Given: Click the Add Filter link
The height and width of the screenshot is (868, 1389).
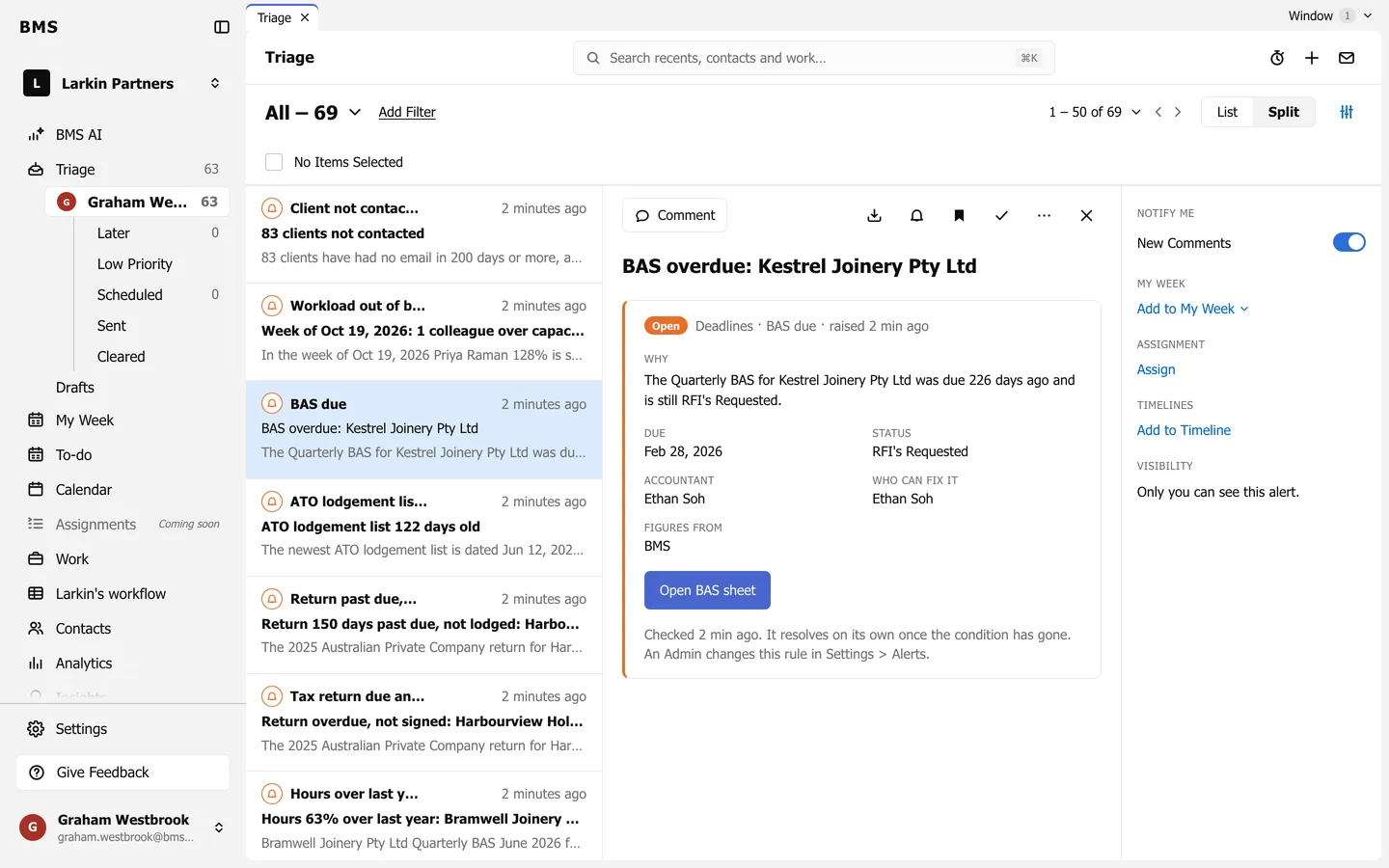Looking at the screenshot, I should (407, 112).
